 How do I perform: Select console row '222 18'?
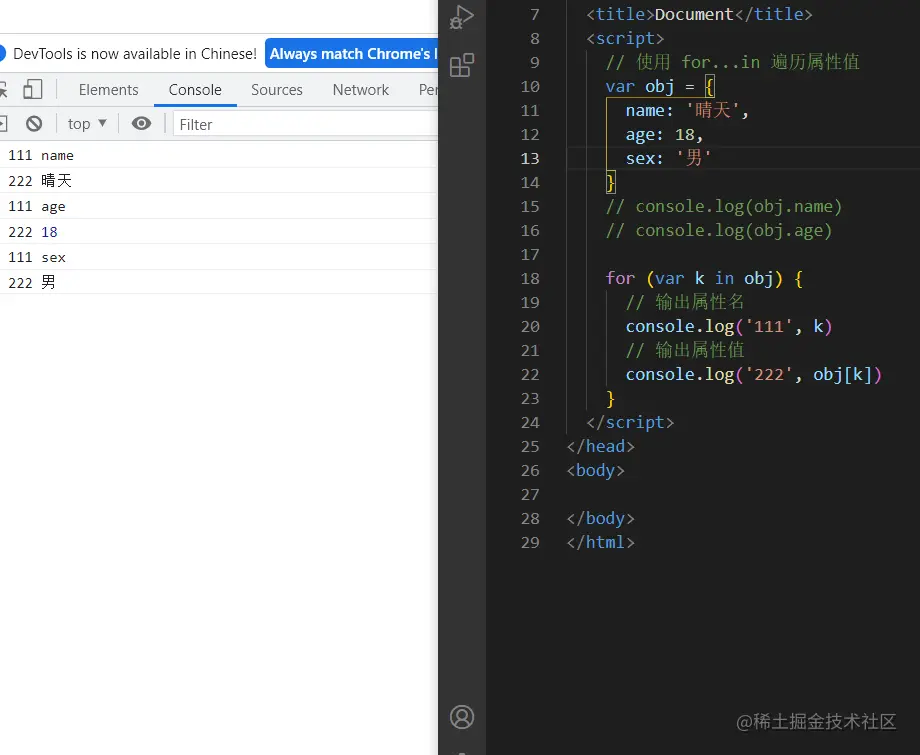tap(218, 232)
